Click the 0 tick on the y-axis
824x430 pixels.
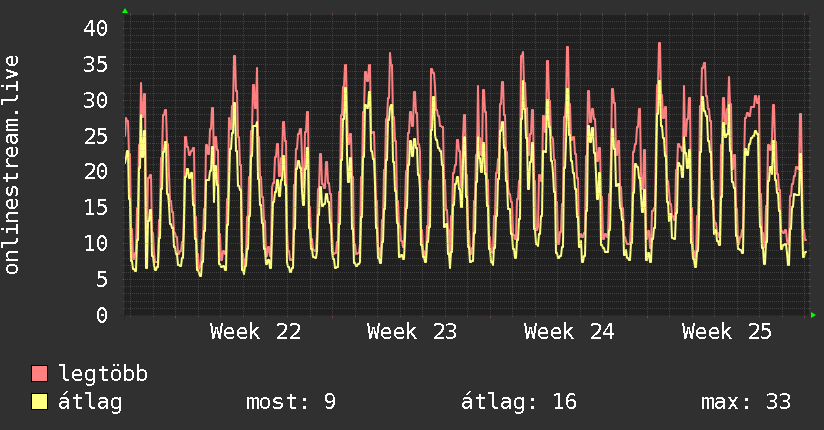tap(102, 315)
